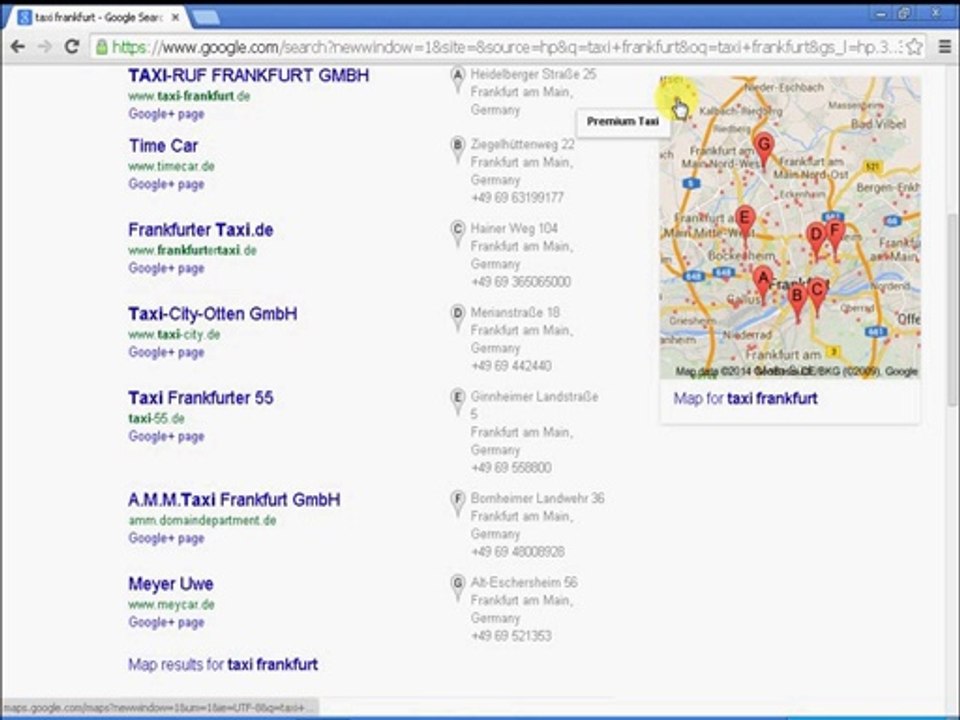Click gray marker A next to Heidelberger Straße

point(457,79)
